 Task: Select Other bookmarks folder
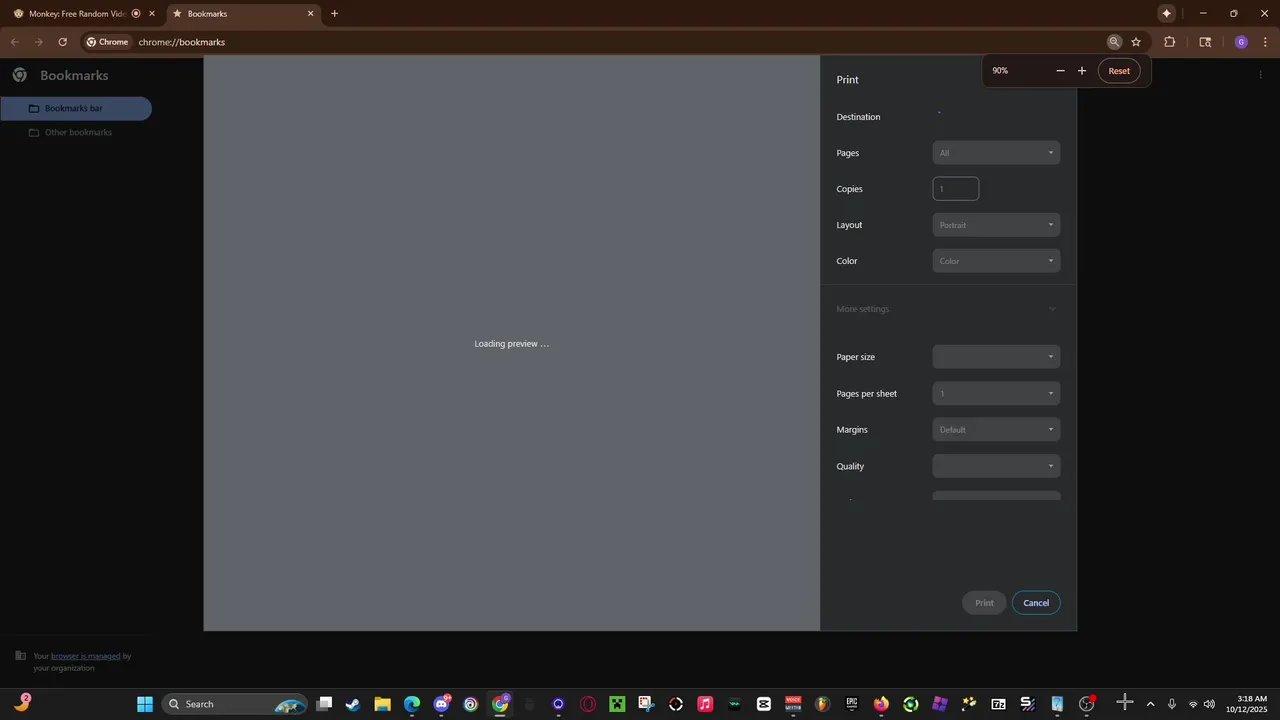tap(76, 132)
